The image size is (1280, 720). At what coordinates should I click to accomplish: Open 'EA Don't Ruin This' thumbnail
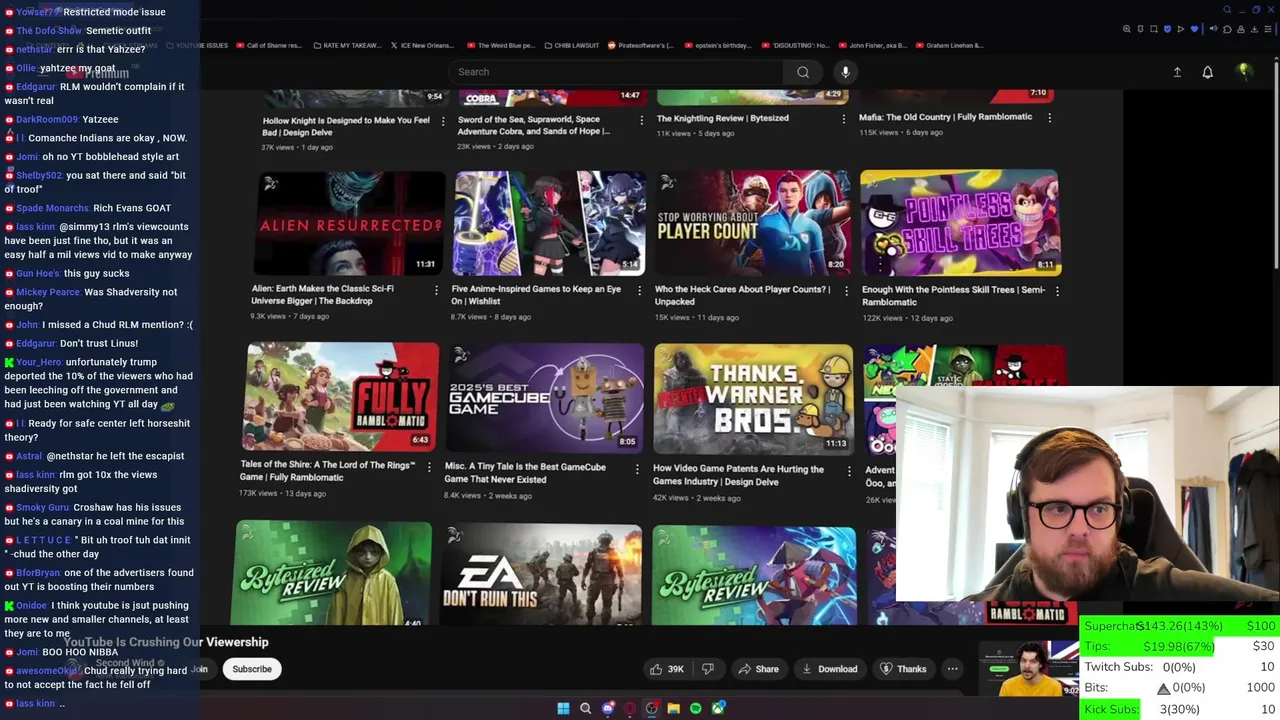(x=542, y=576)
